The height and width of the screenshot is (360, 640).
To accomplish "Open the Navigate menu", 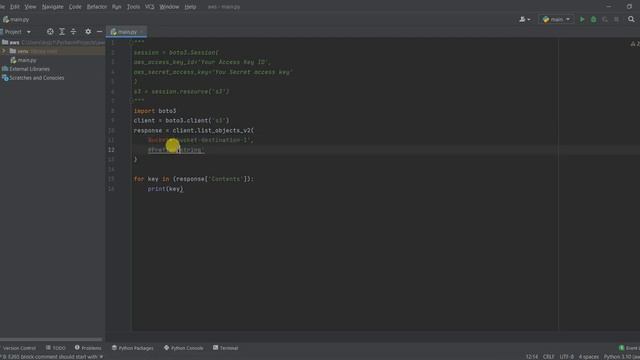I will point(53,7).
